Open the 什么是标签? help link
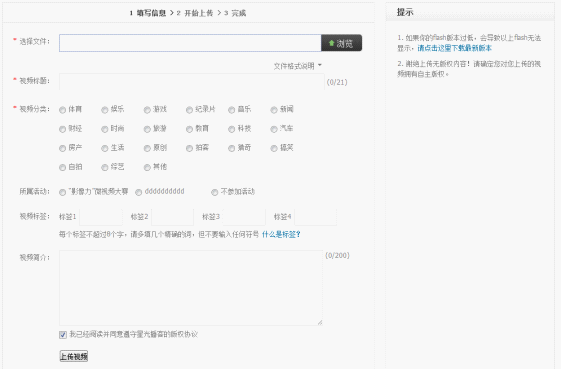 tap(281, 234)
